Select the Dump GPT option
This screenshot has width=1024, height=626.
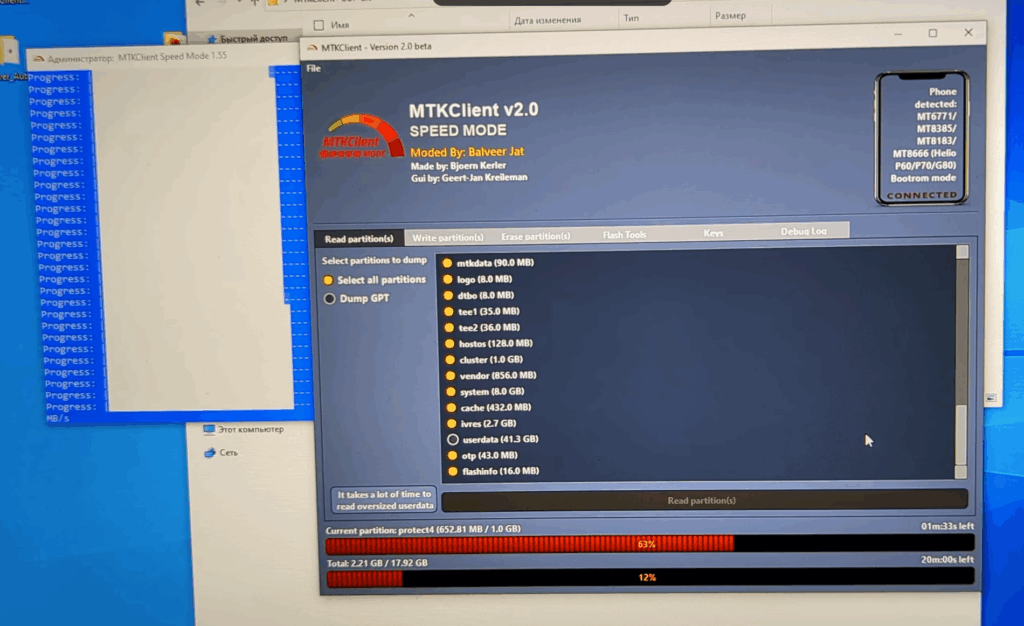(x=329, y=298)
